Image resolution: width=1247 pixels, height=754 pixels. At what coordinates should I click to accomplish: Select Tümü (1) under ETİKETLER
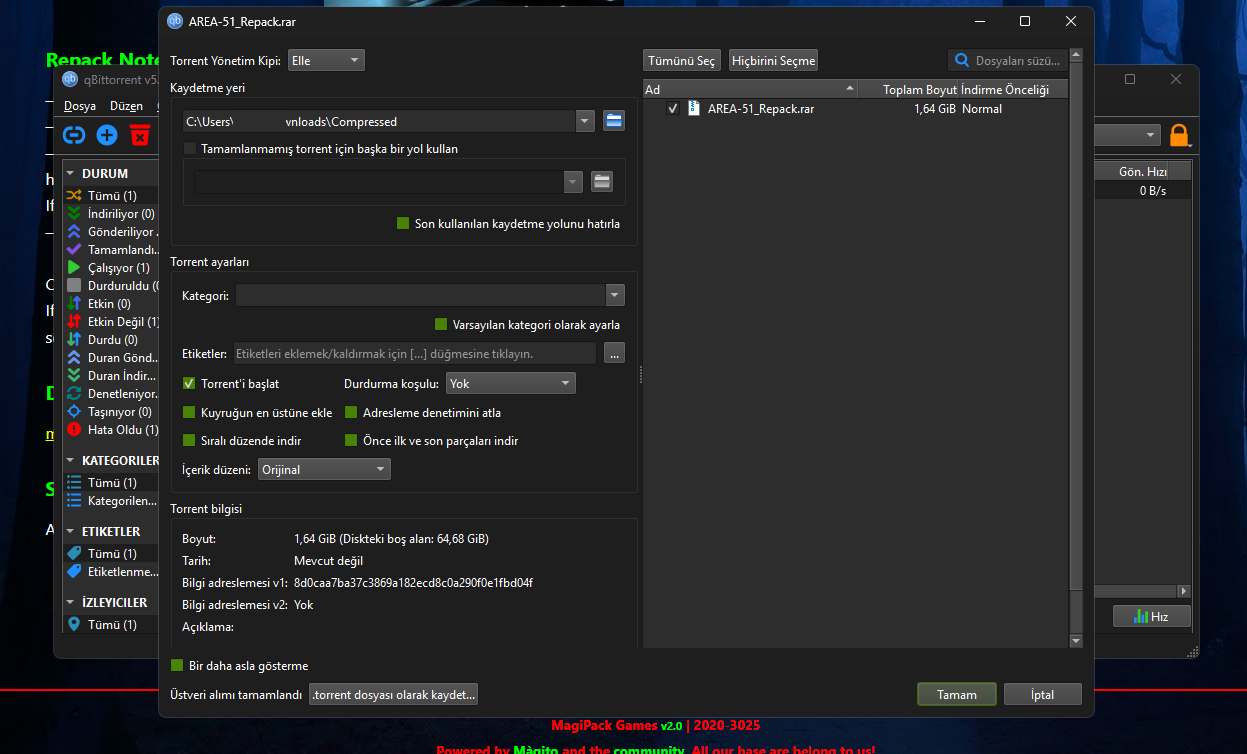(x=111, y=554)
